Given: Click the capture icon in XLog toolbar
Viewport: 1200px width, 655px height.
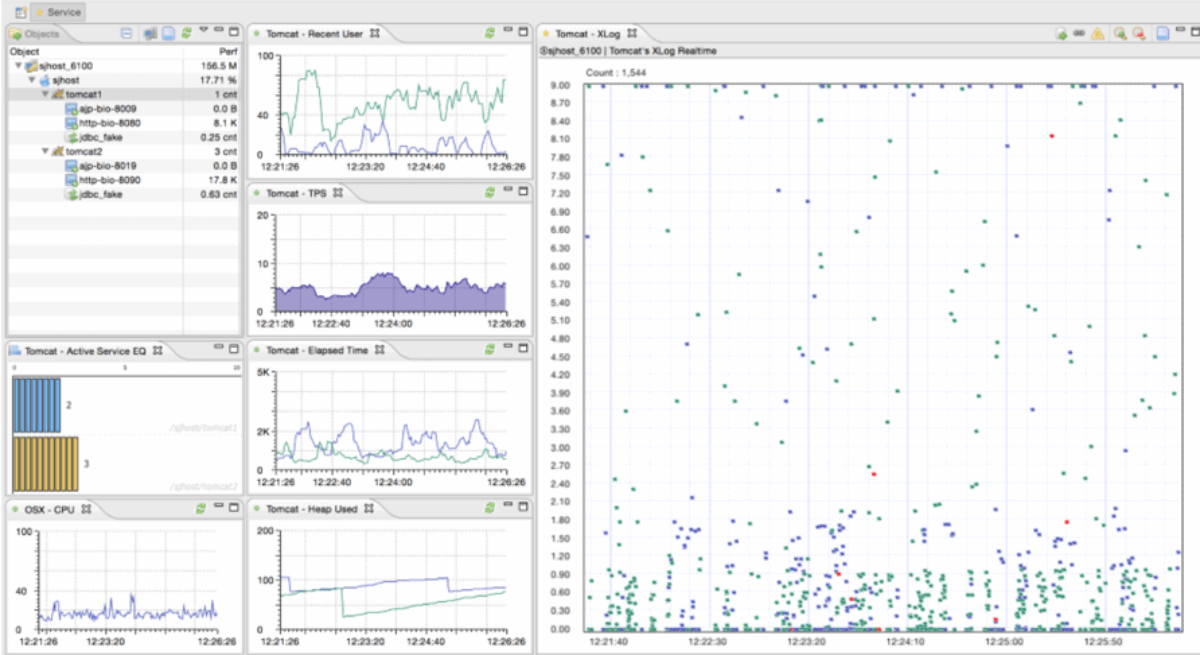Looking at the screenshot, I should pos(1162,33).
